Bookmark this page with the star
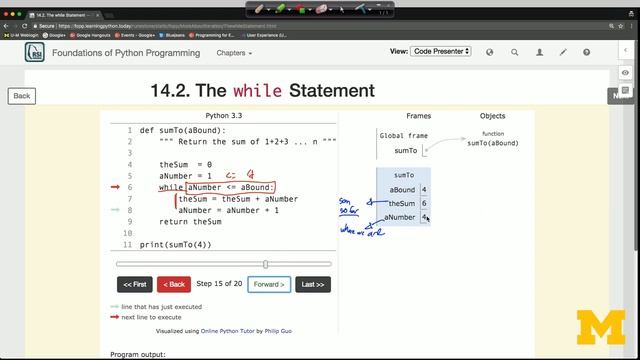The width and height of the screenshot is (640, 360). (x=620, y=26)
